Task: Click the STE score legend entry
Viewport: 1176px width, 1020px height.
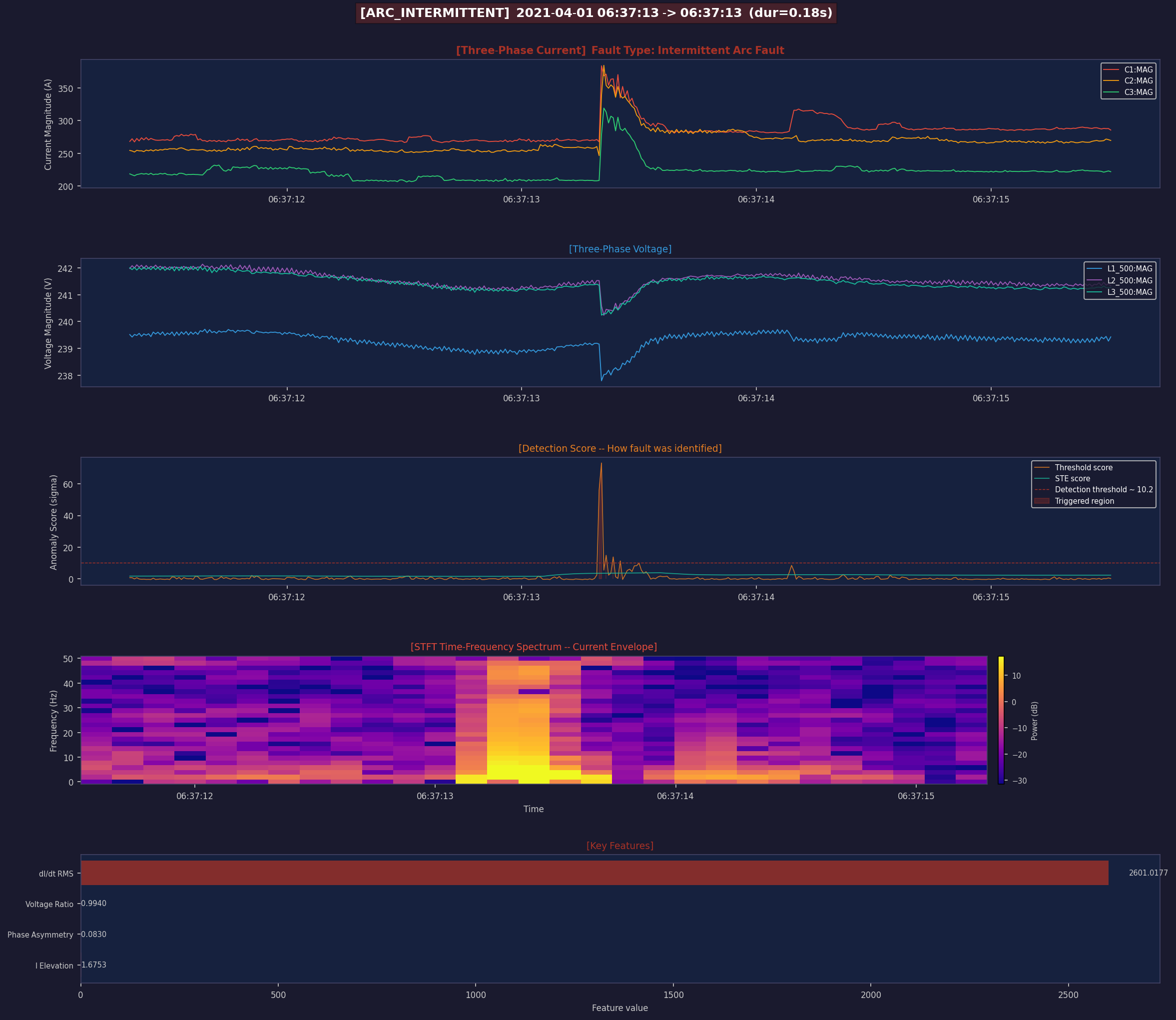Action: pyautogui.click(x=1072, y=479)
